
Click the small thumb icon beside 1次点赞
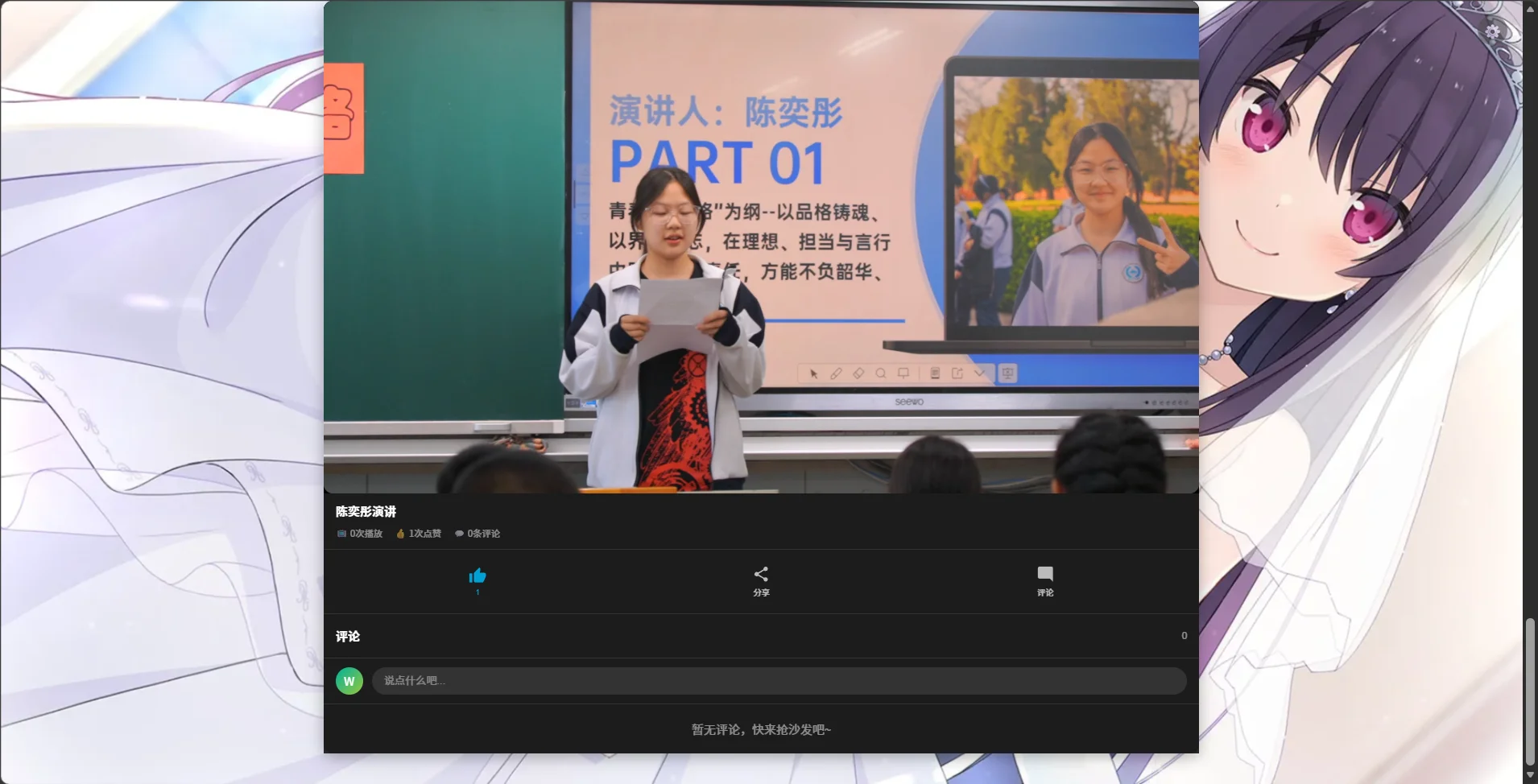[400, 534]
